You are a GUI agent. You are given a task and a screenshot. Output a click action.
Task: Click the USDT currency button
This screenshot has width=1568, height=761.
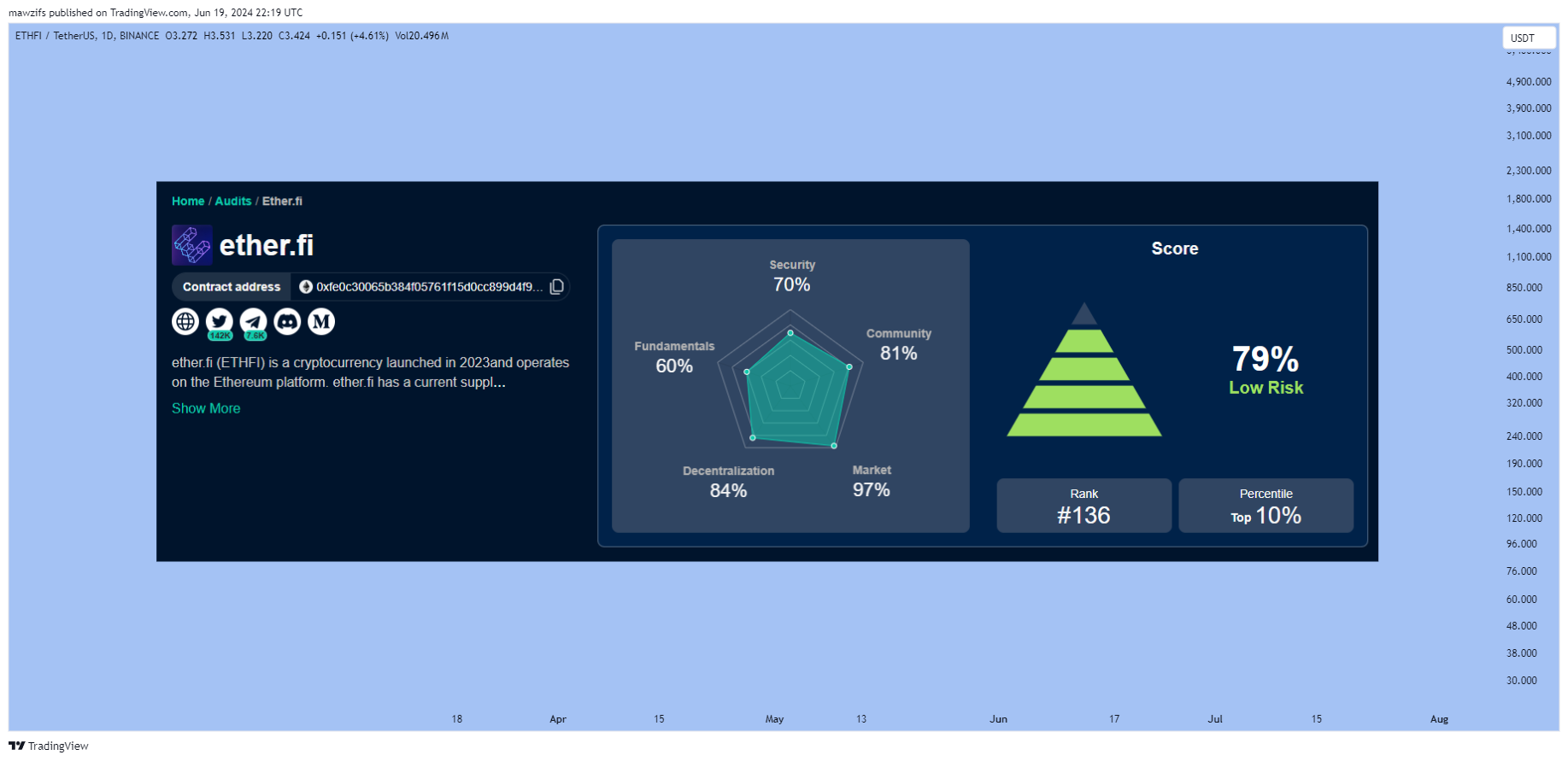click(x=1529, y=38)
